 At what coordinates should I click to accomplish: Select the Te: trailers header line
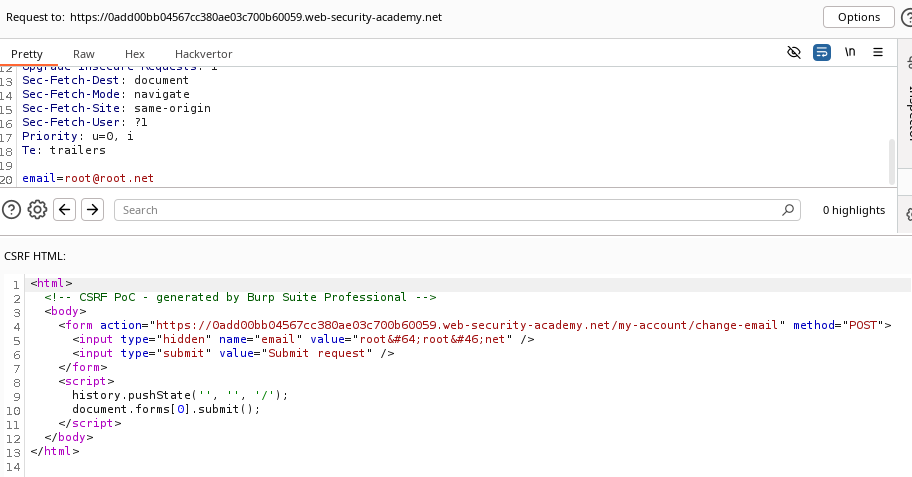[64, 150]
